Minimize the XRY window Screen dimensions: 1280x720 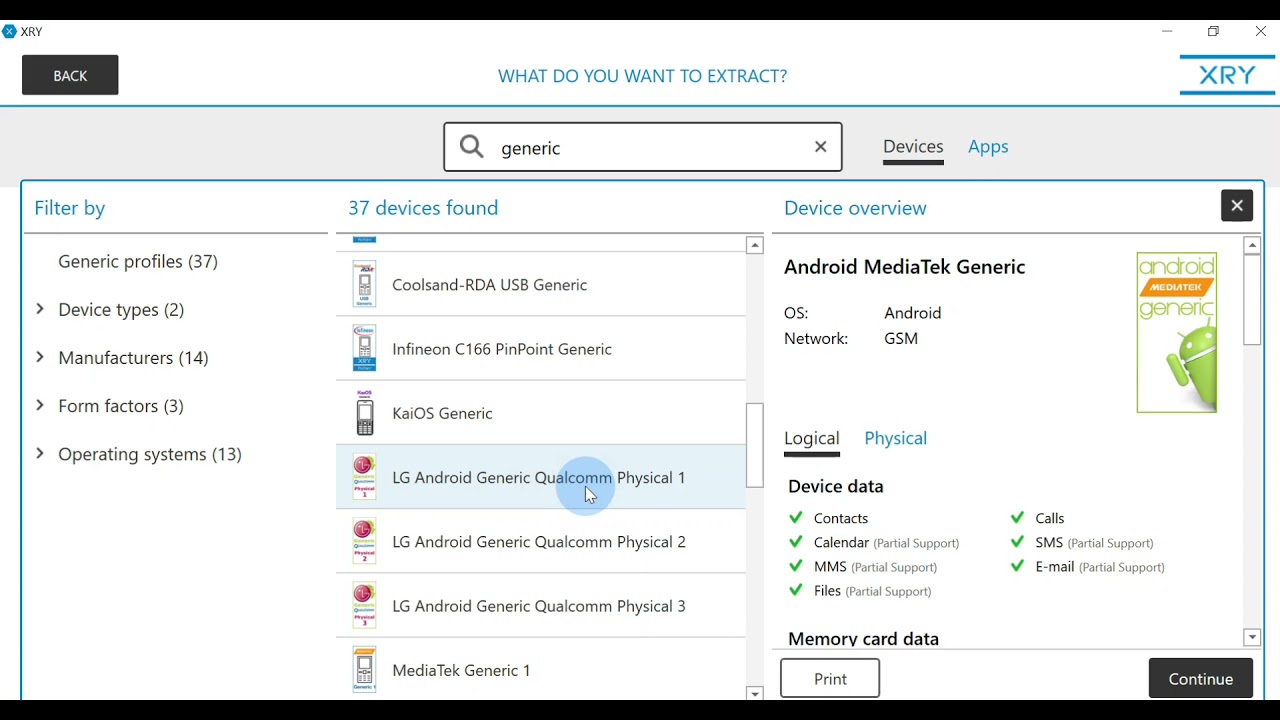tap(1167, 32)
